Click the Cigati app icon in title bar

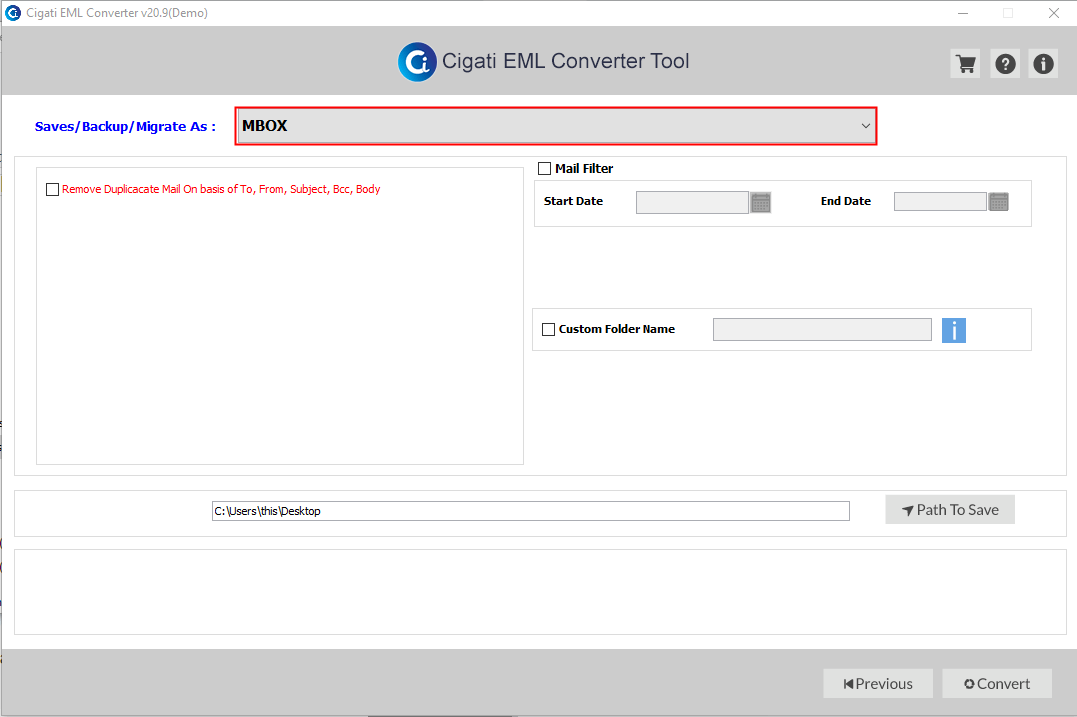coord(13,13)
